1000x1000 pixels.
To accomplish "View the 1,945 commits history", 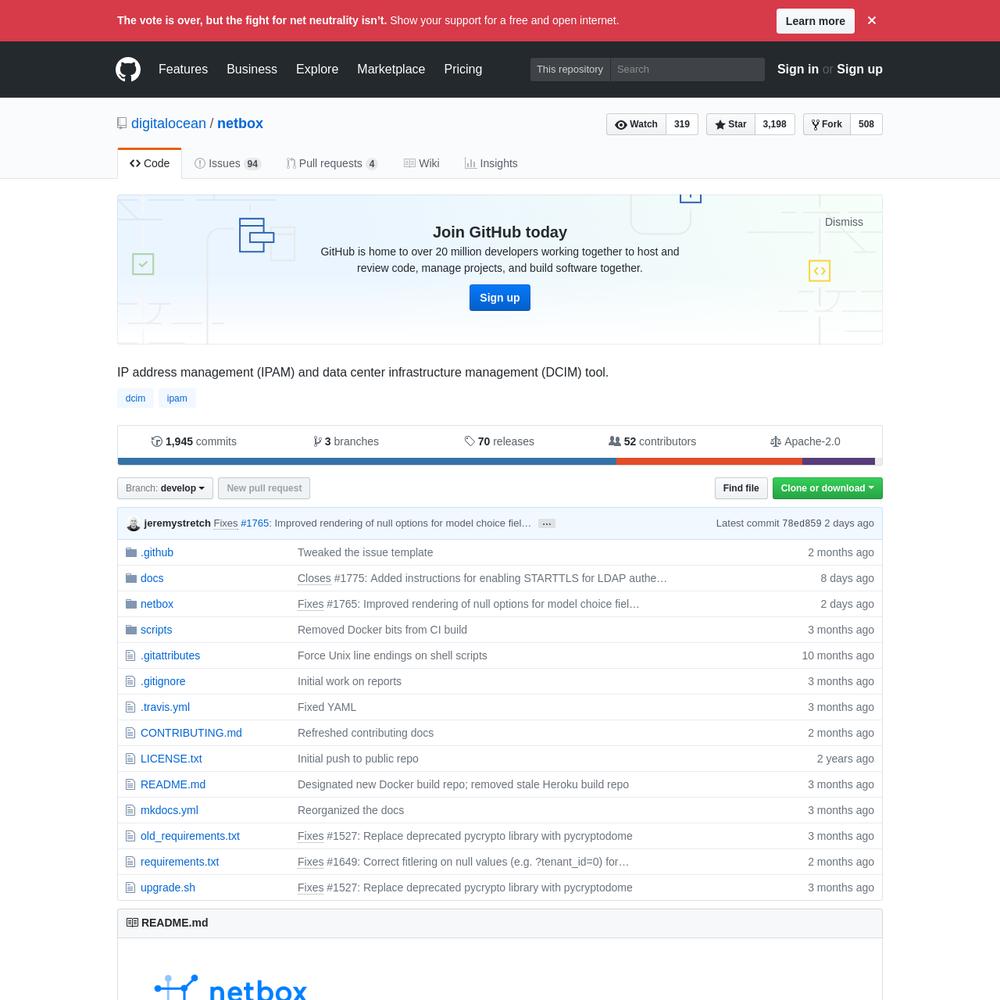I will (193, 441).
